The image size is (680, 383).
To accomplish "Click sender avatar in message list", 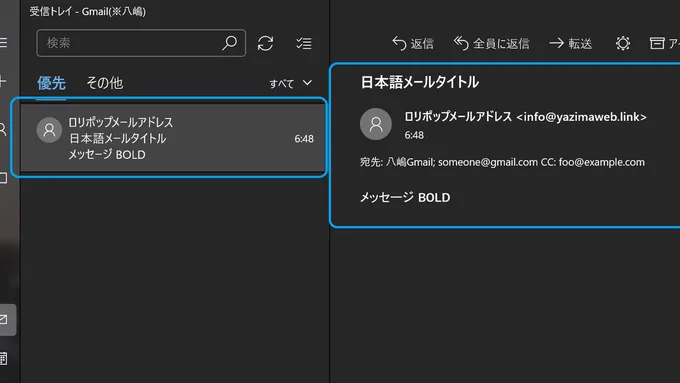I will point(49,130).
